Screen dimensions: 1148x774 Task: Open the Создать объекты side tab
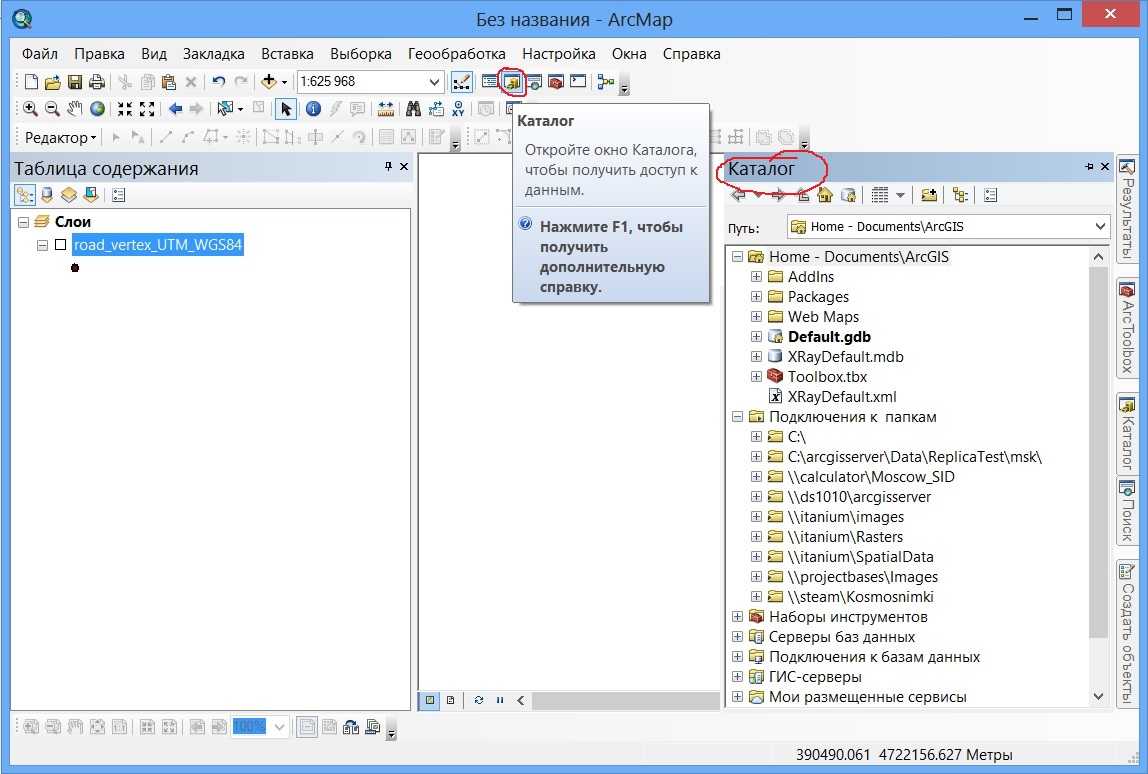coord(1128,633)
